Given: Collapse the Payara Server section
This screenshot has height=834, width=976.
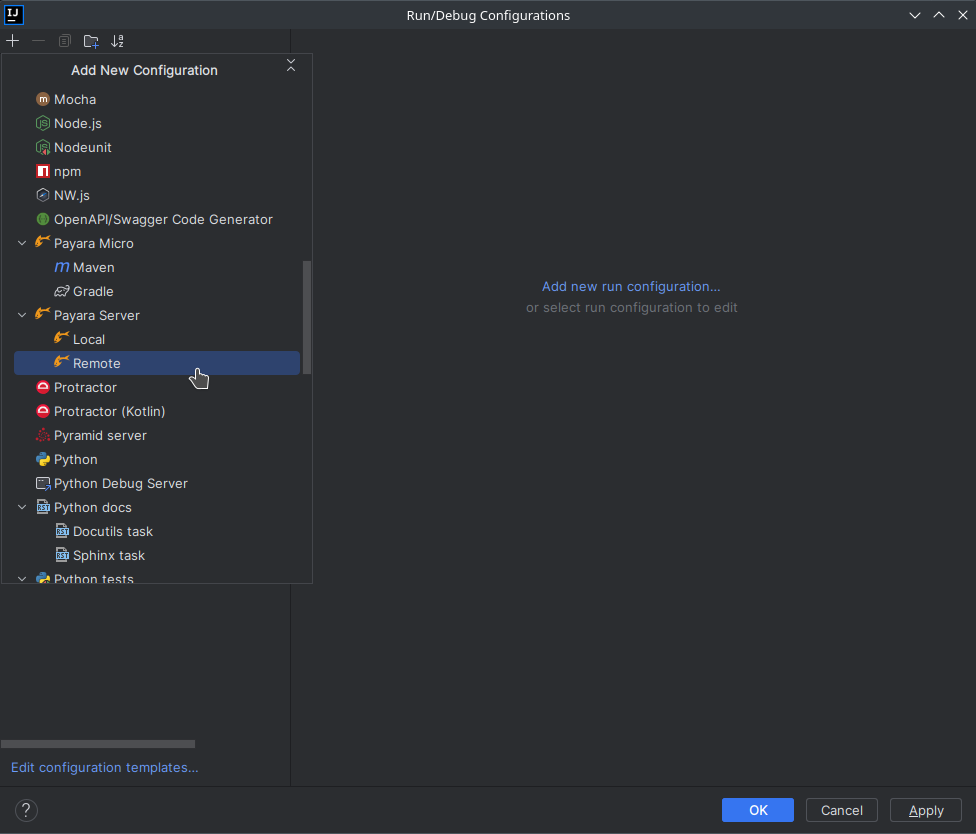Looking at the screenshot, I should point(21,315).
